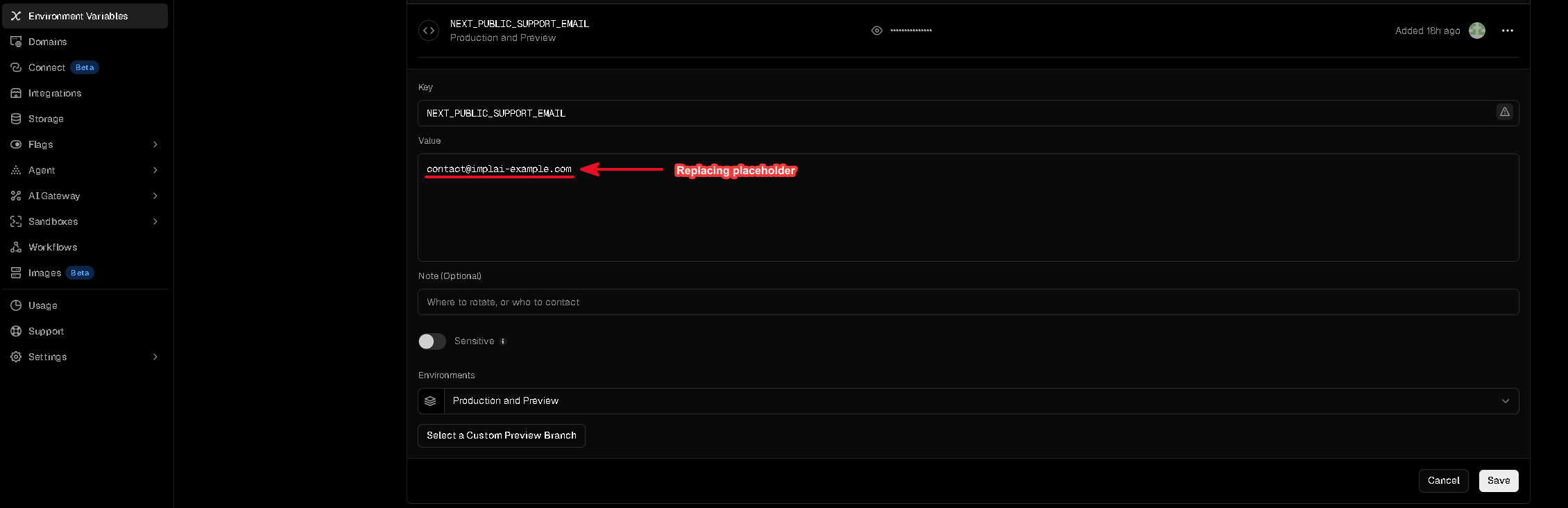
Task: Expand the AI Gateway submenu chevron
Action: click(155, 196)
